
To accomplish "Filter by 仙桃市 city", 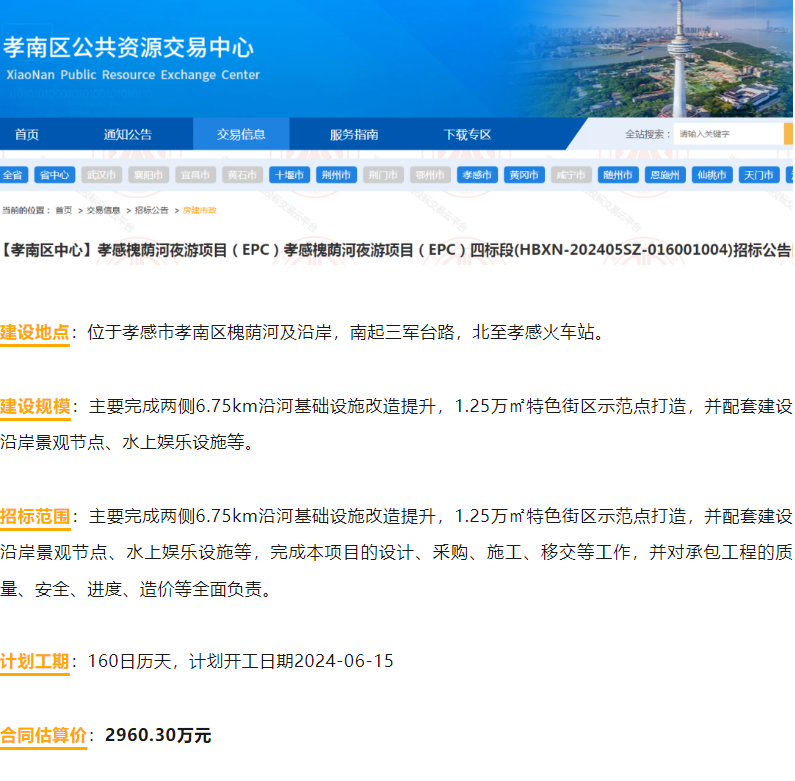I will click(712, 175).
